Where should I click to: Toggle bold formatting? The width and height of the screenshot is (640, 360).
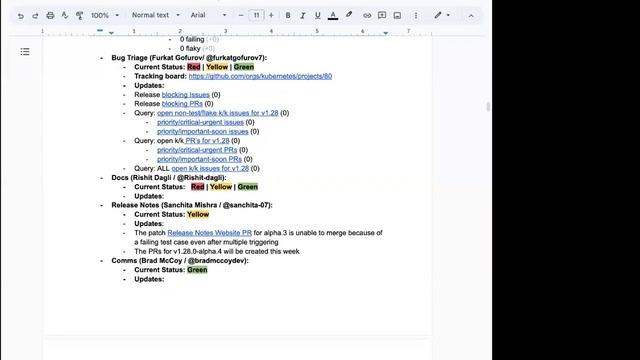[x=288, y=16]
